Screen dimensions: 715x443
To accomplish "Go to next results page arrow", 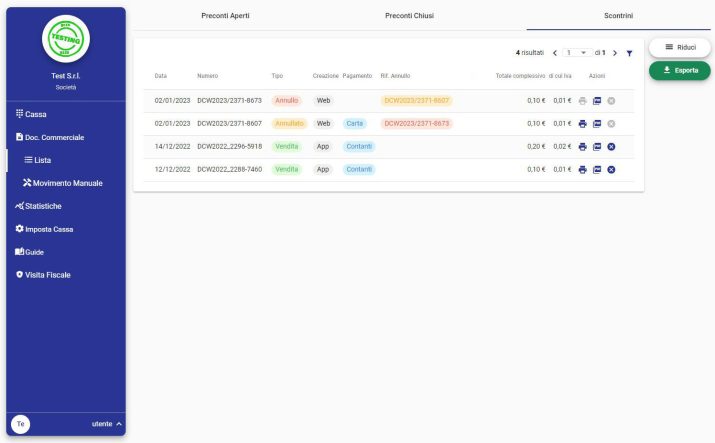I will pyautogui.click(x=615, y=53).
